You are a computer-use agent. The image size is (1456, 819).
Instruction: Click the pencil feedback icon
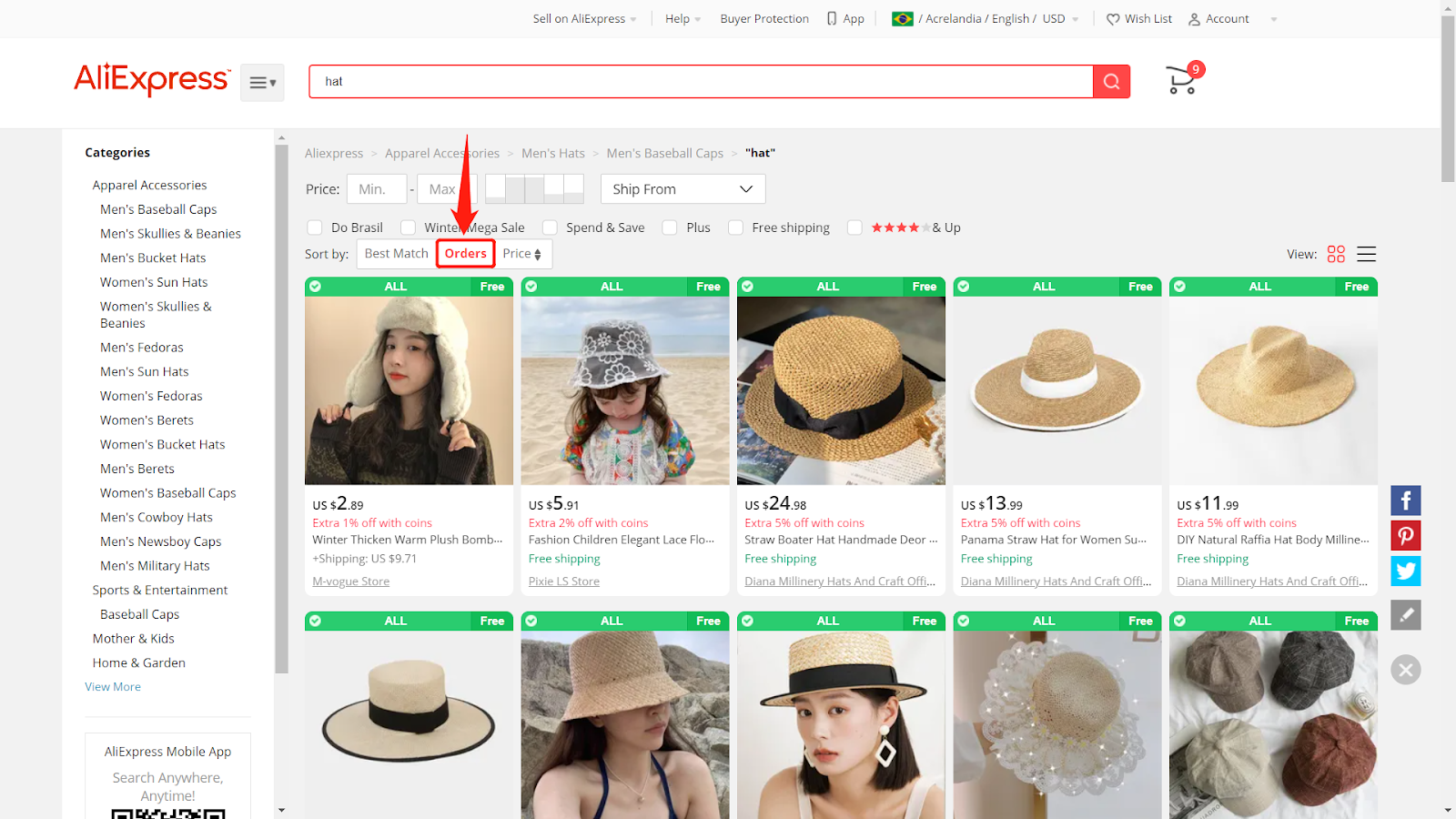pos(1405,615)
